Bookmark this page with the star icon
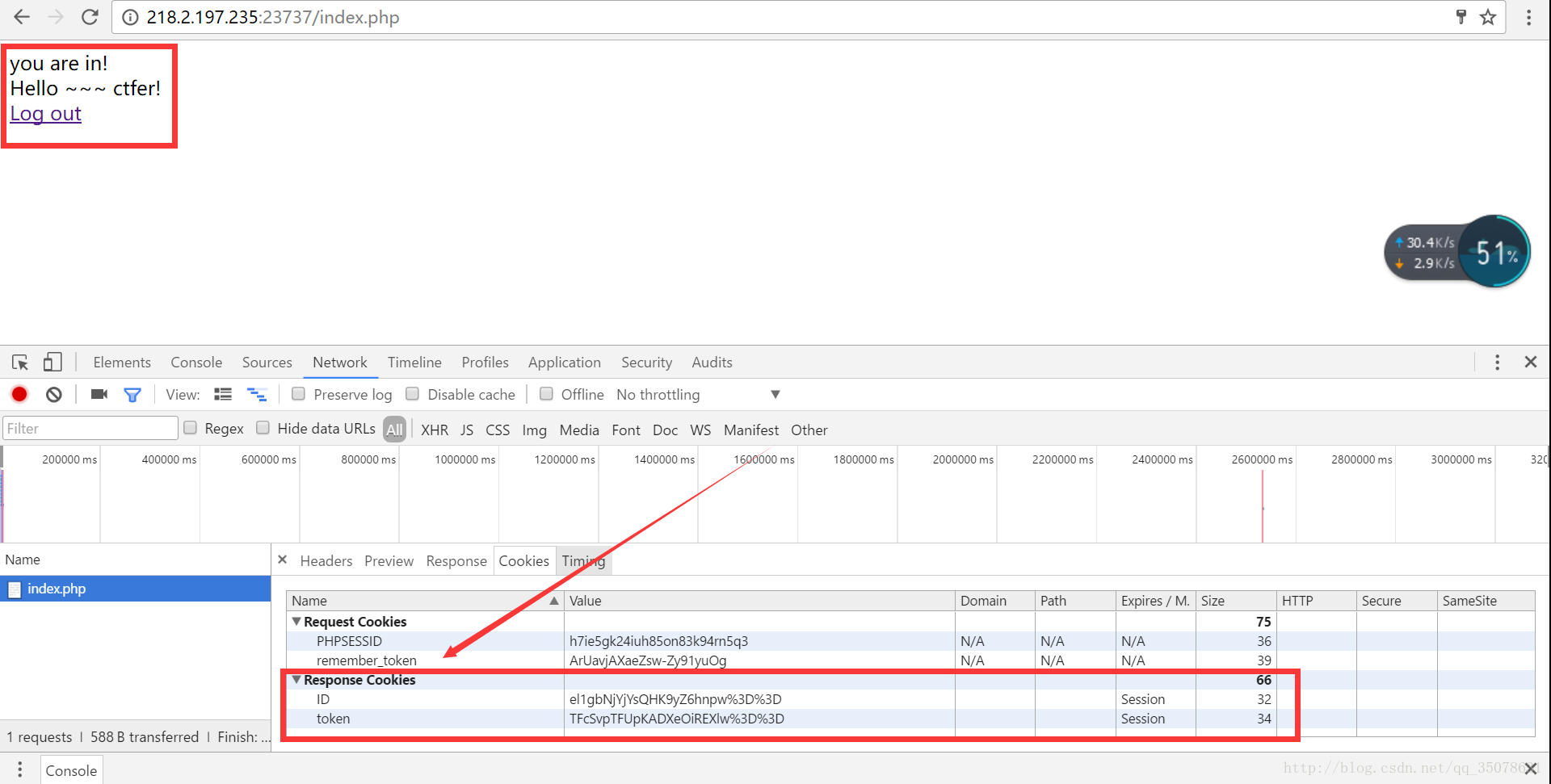 (1487, 17)
